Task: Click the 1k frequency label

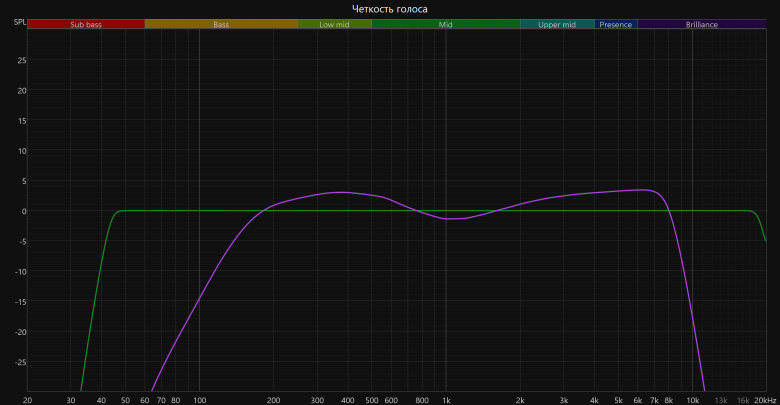Action: tap(446, 400)
